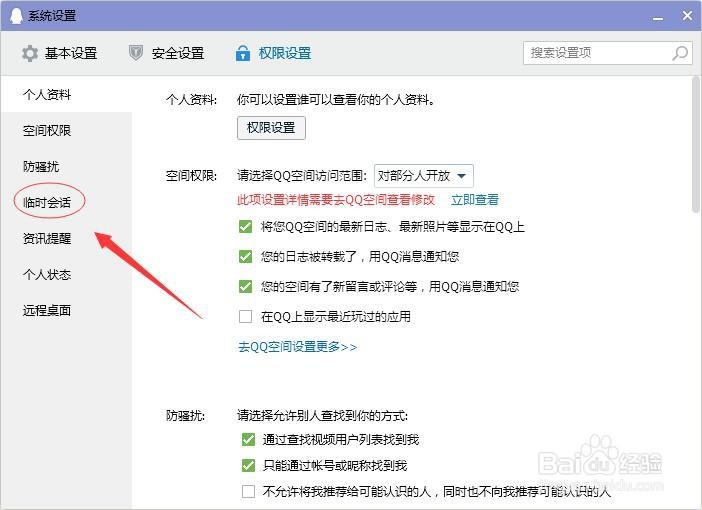Click the 立即查看 link

click(475, 200)
